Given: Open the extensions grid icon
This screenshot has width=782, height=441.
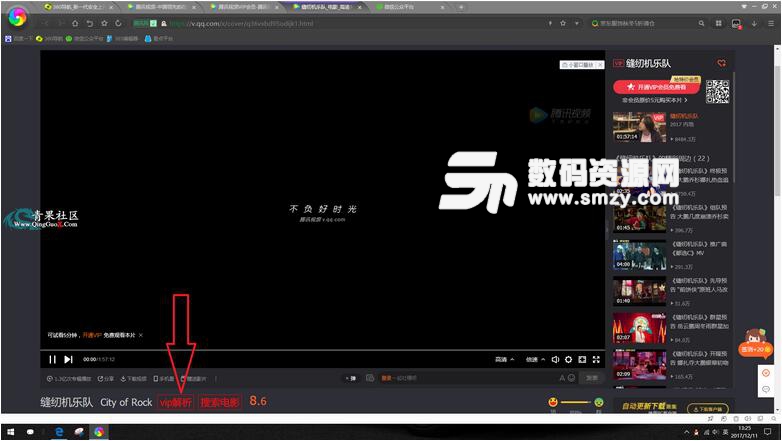Looking at the screenshot, I should [x=719, y=23].
